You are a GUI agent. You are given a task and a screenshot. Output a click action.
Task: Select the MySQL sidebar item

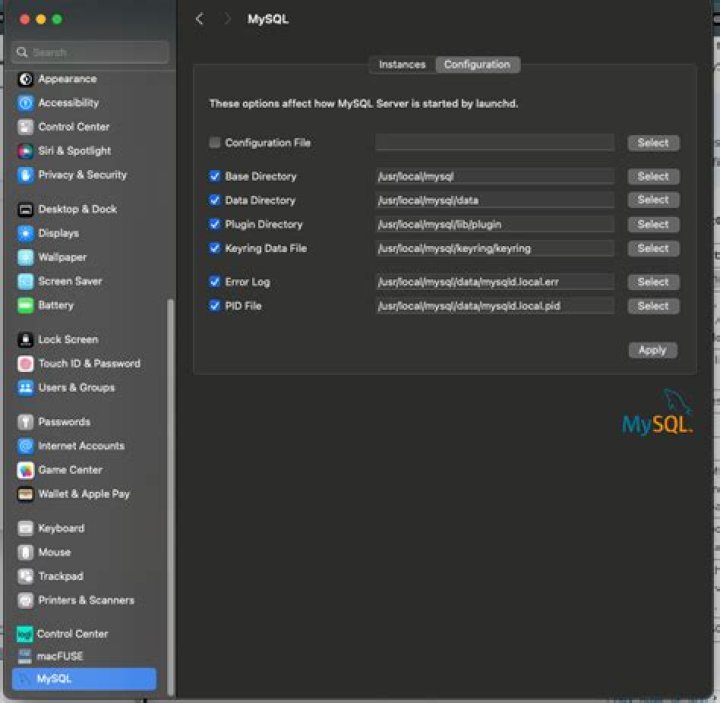(84, 679)
